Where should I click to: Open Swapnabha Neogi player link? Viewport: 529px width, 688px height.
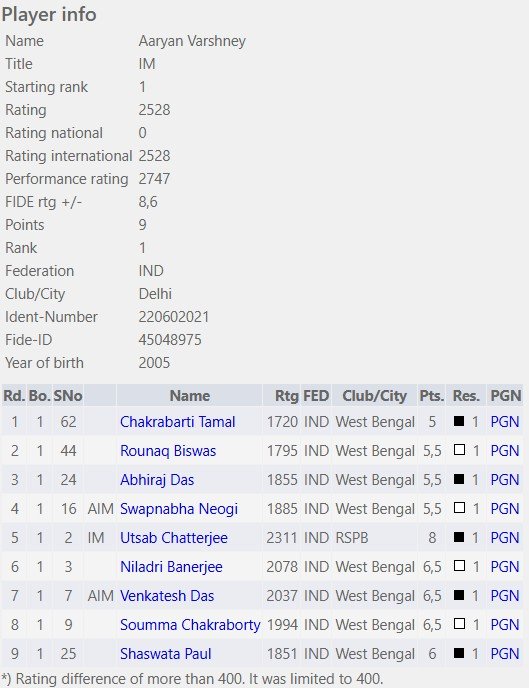click(x=179, y=509)
